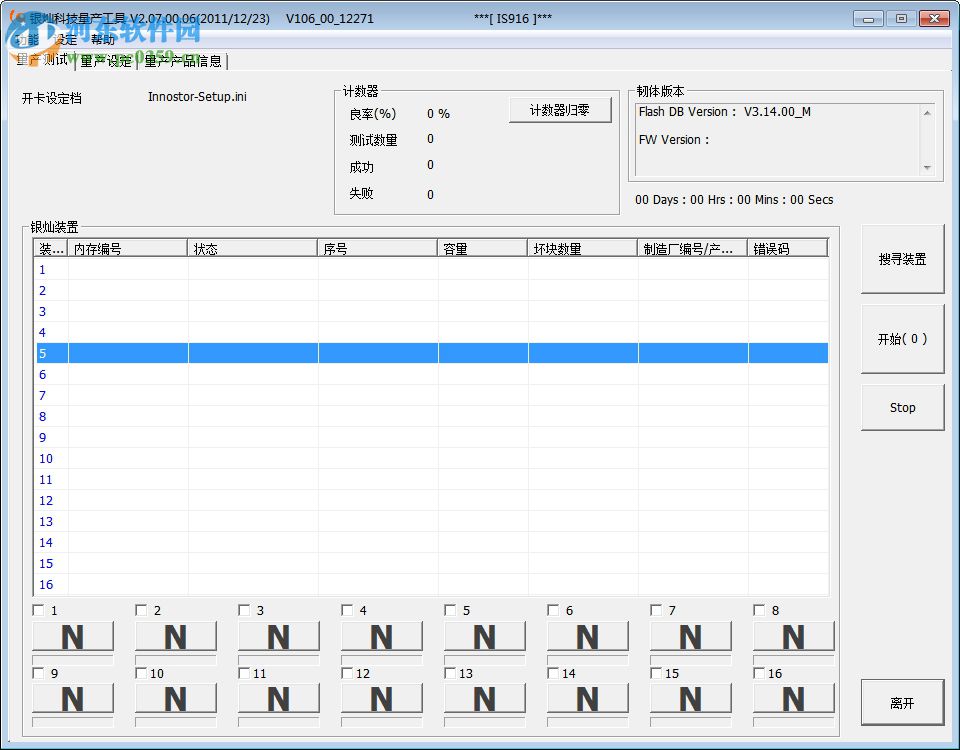Click the 离开 exit button
This screenshot has width=960, height=750.
[x=901, y=701]
